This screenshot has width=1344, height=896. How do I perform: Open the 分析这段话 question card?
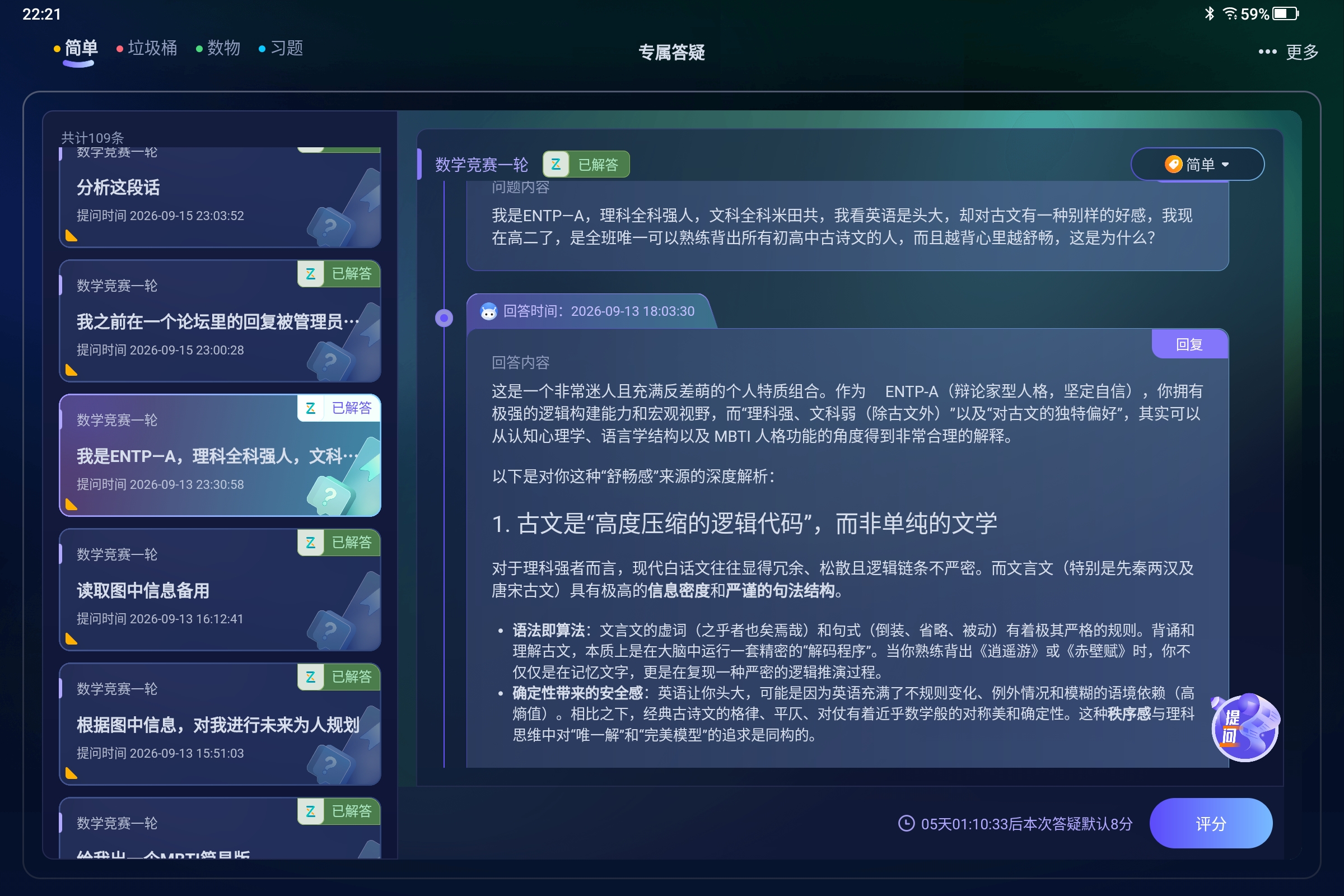(x=220, y=197)
